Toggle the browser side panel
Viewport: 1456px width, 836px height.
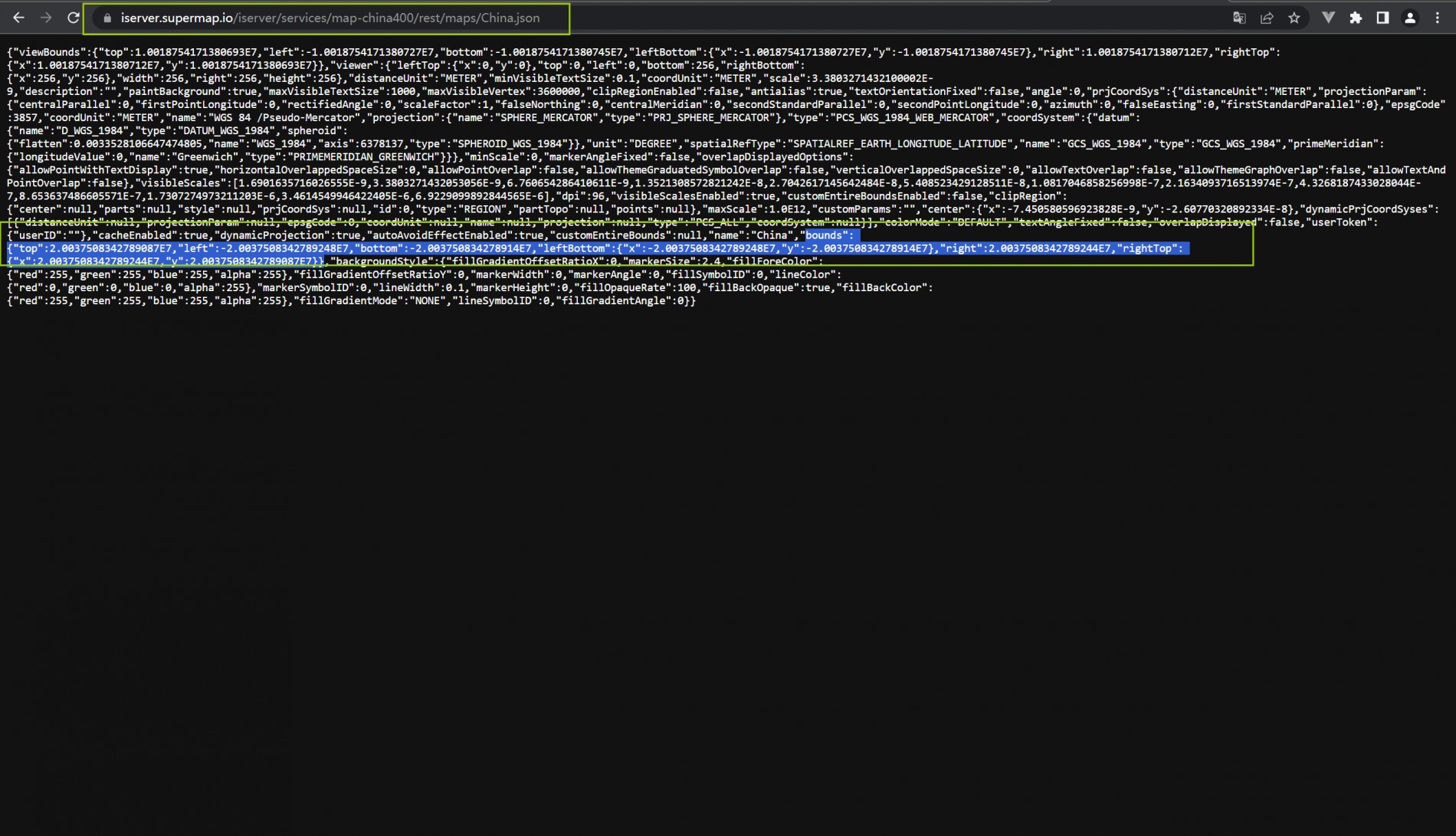1382,18
